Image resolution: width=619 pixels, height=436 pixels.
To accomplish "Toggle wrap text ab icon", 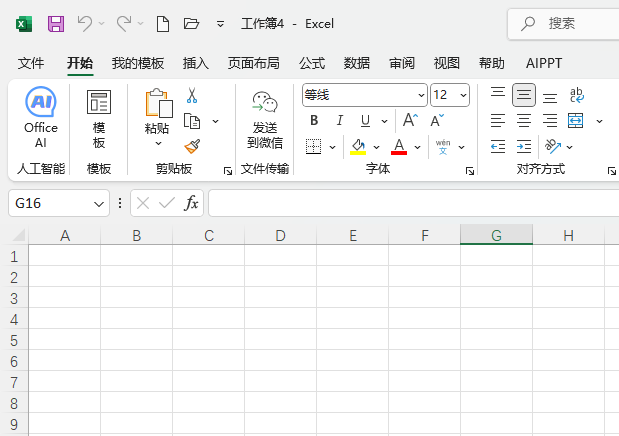I will coord(576,95).
